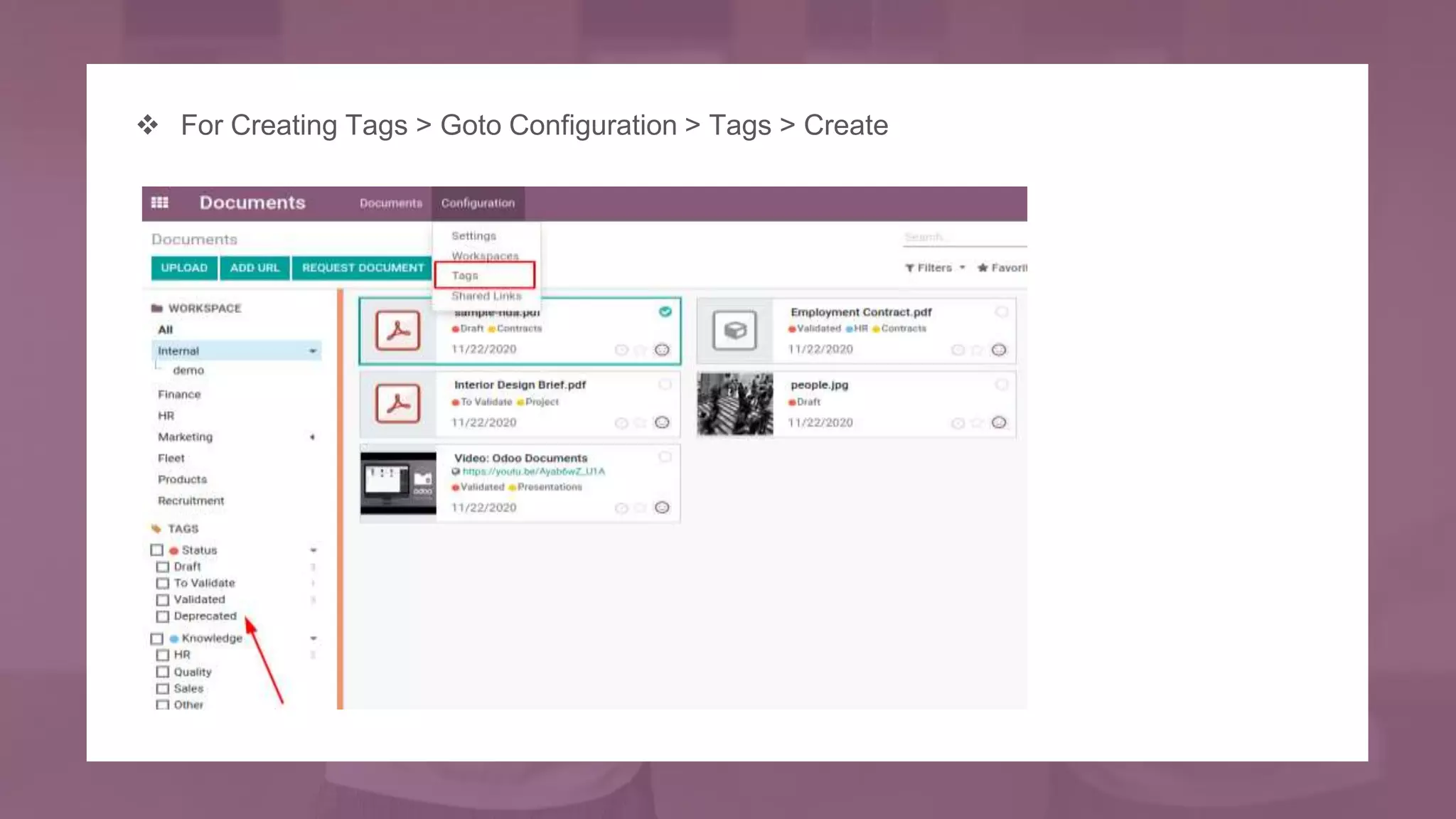Image resolution: width=1456 pixels, height=819 pixels.
Task: Click clock activity icon on Interior Design Brief
Action: click(621, 423)
